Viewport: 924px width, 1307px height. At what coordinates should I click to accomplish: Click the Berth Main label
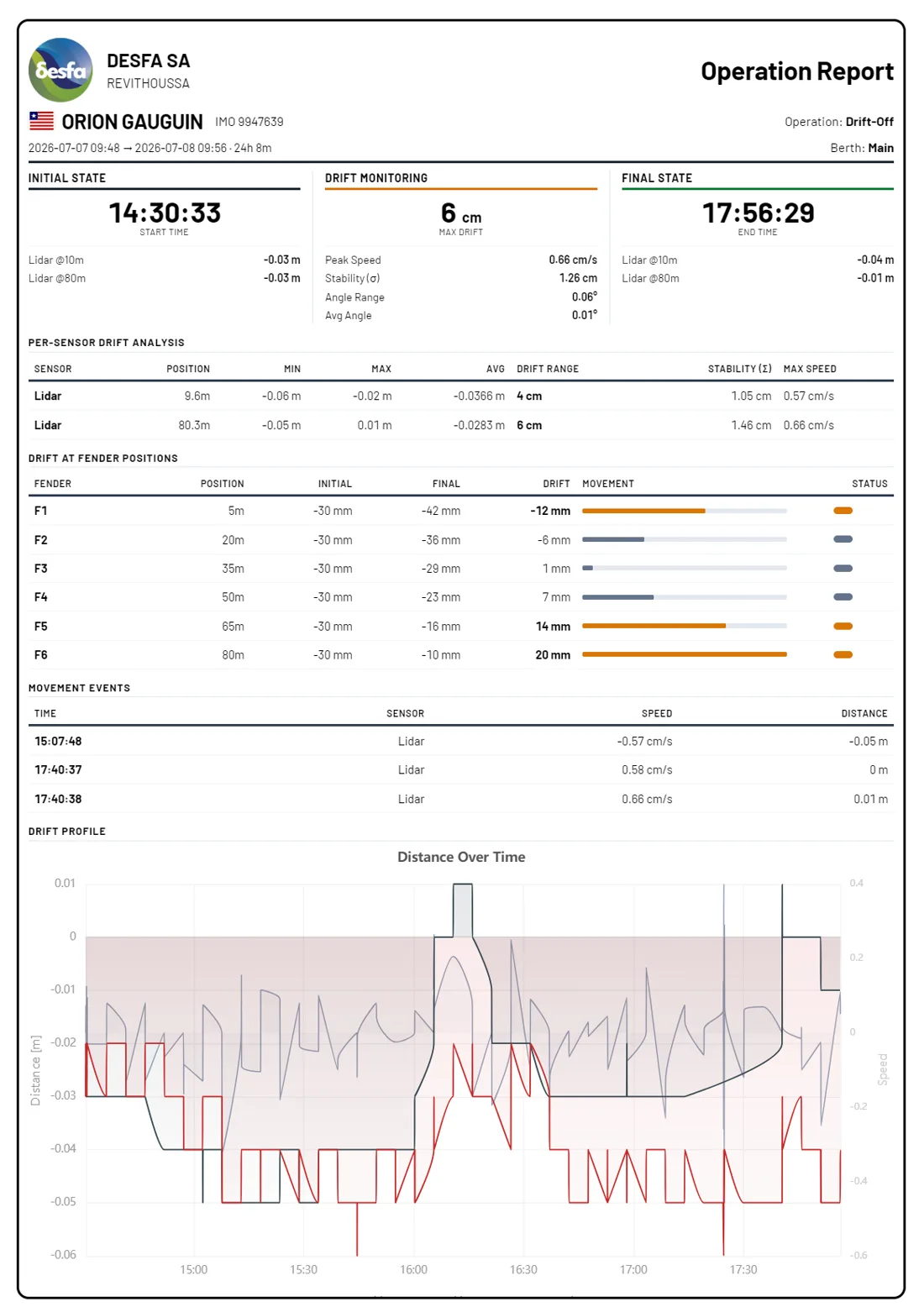click(862, 148)
